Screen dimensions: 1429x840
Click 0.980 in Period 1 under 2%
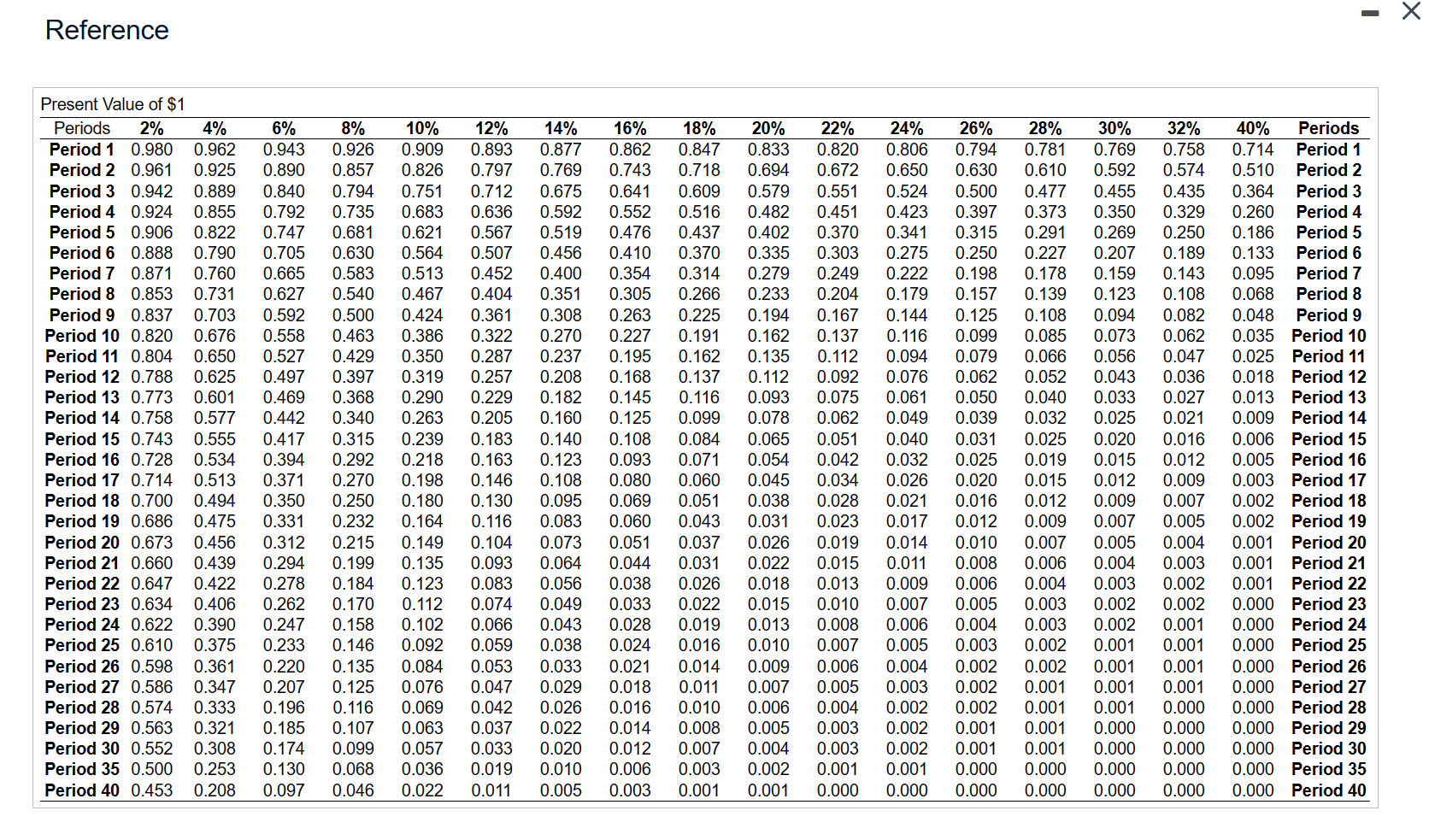[x=151, y=150]
